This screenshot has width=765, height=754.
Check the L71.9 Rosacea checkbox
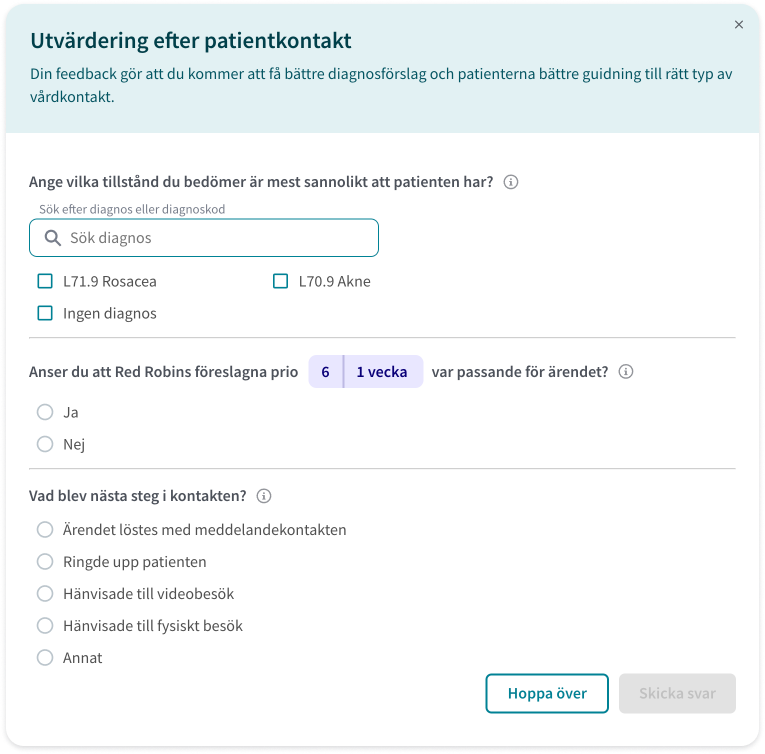(x=45, y=281)
